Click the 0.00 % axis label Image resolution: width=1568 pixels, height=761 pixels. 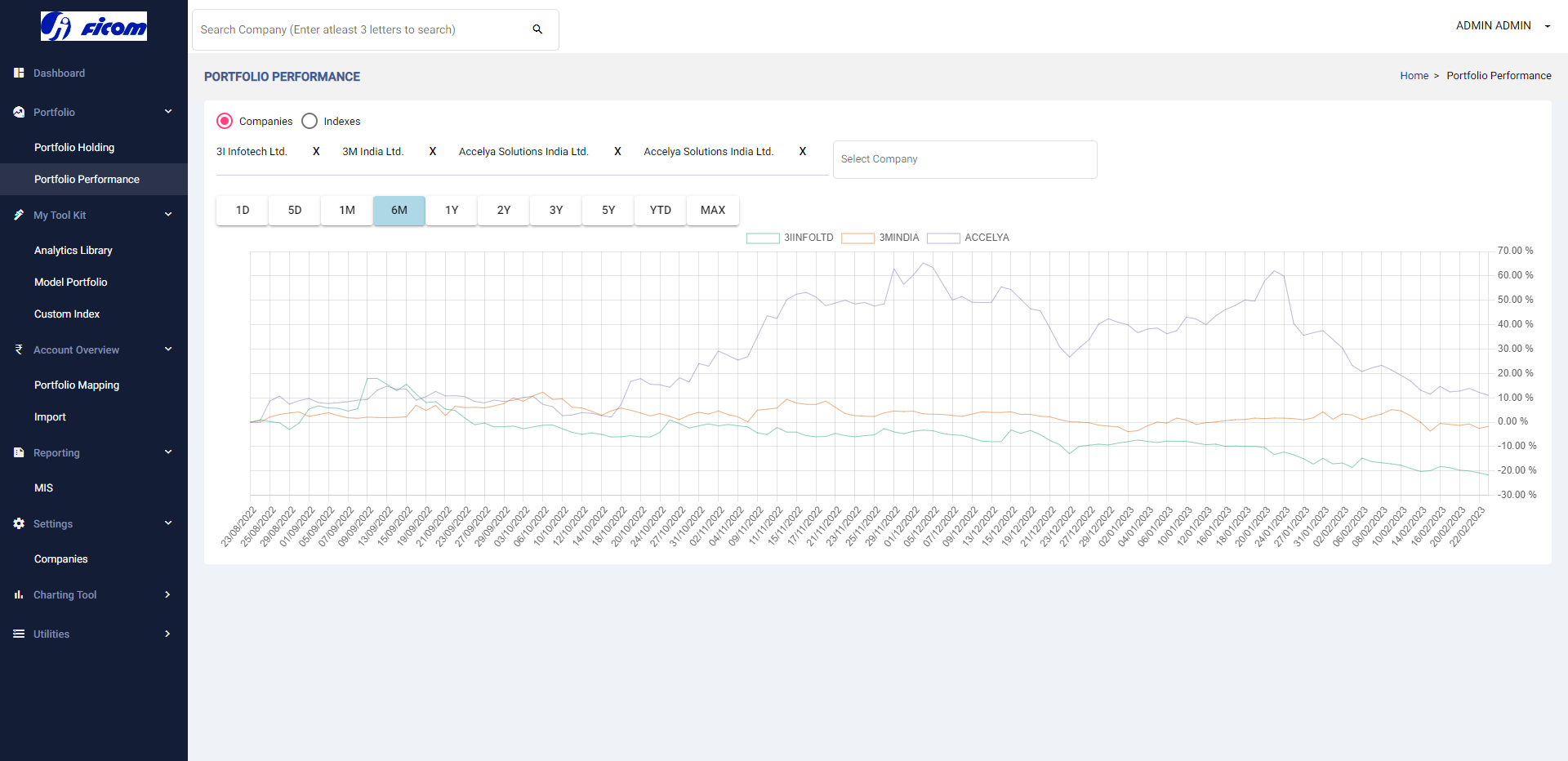pos(1513,421)
